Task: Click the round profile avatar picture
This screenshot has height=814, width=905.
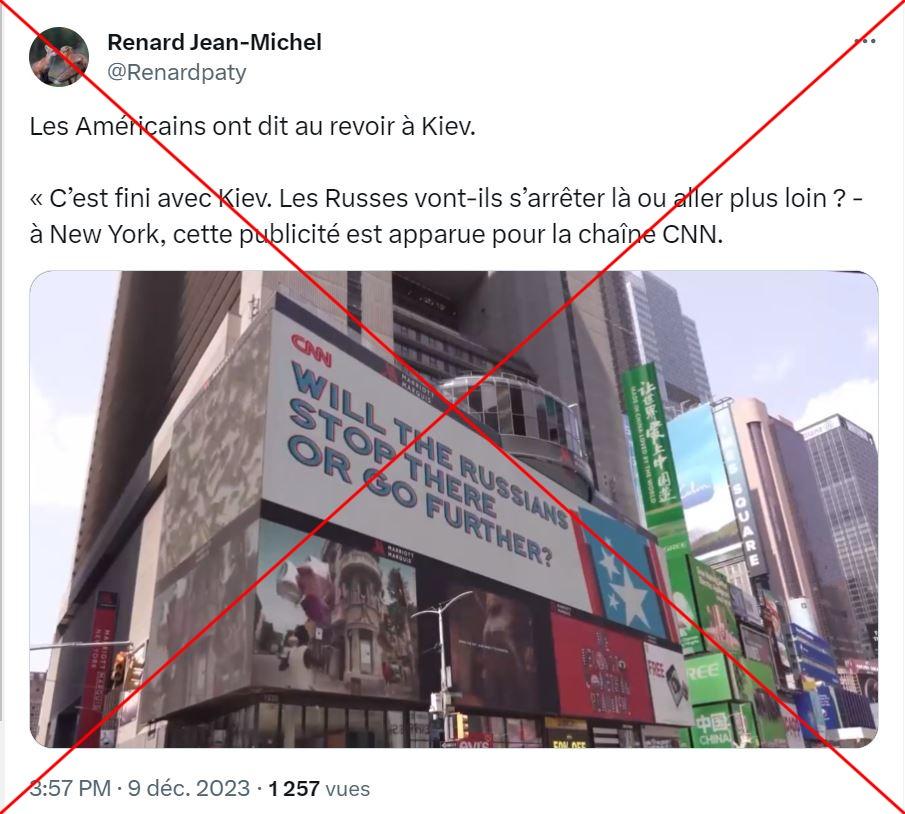Action: 59,56
